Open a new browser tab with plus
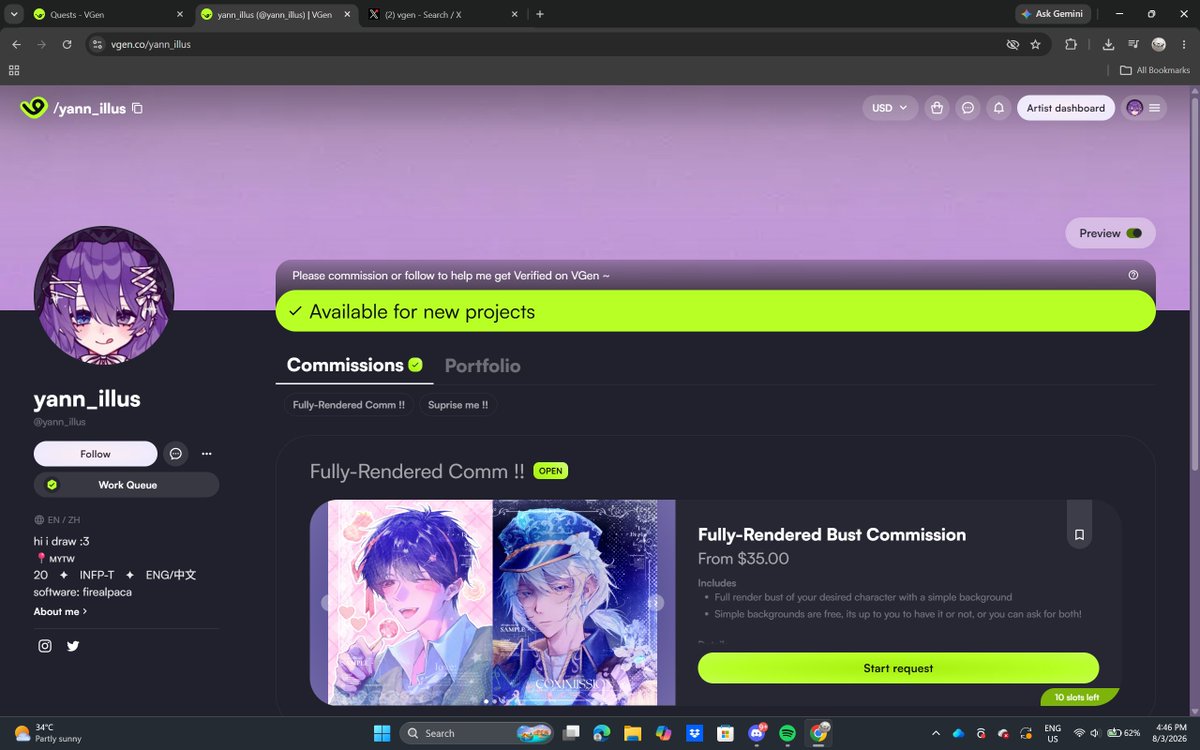 tap(540, 14)
